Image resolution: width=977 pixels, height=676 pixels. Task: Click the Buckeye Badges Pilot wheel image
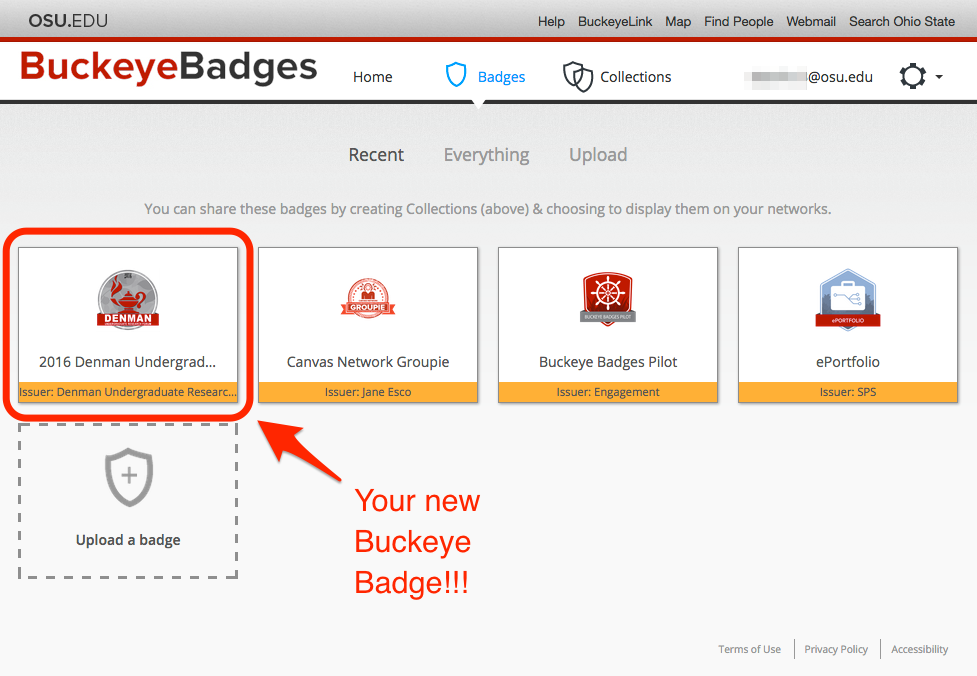point(608,298)
